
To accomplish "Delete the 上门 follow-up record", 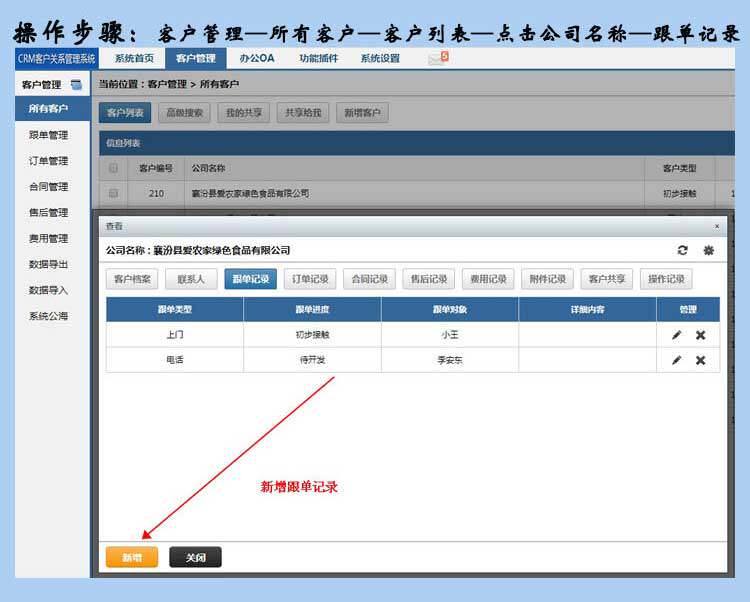I will (700, 335).
